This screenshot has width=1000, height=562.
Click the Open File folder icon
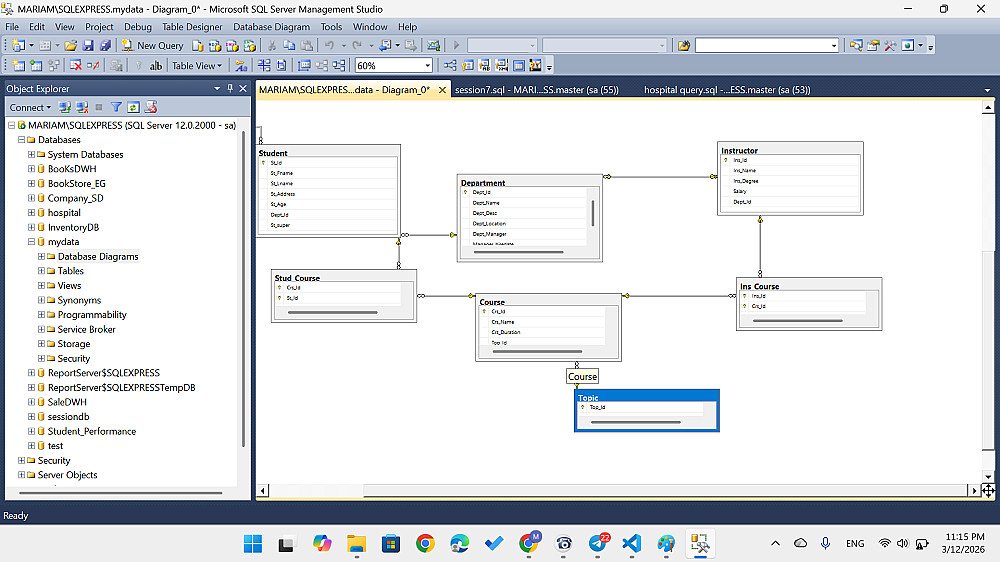point(70,46)
